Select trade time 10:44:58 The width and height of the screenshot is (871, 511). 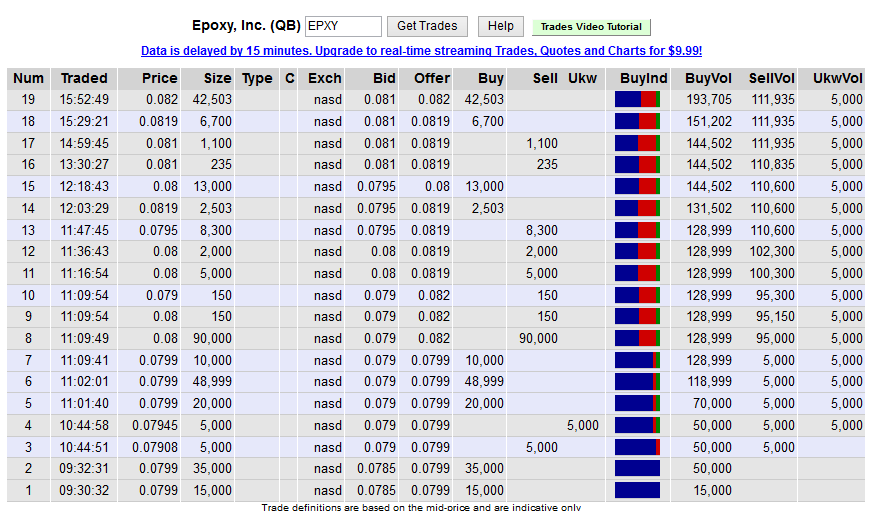(x=84, y=425)
